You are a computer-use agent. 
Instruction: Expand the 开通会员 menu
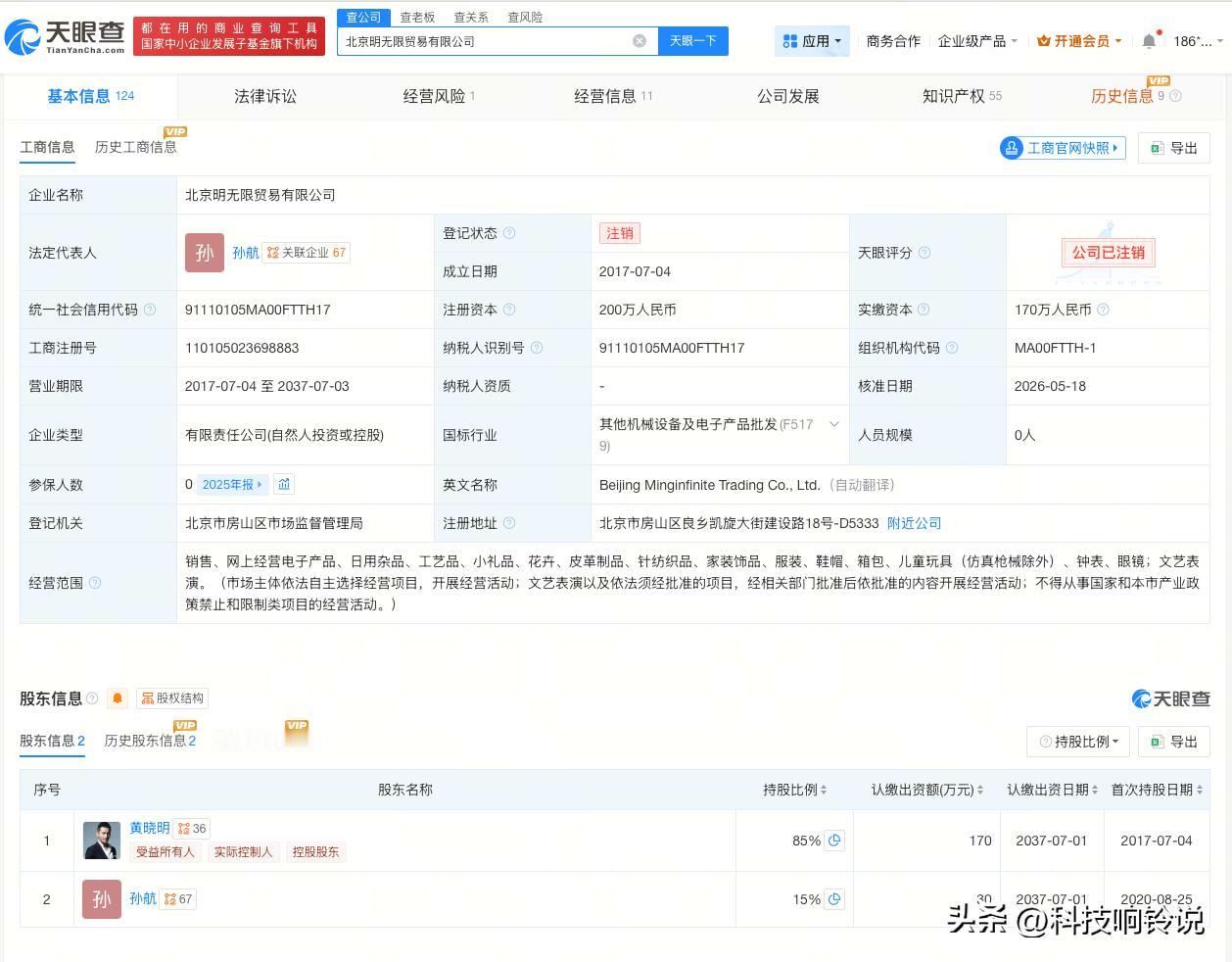[x=1079, y=41]
